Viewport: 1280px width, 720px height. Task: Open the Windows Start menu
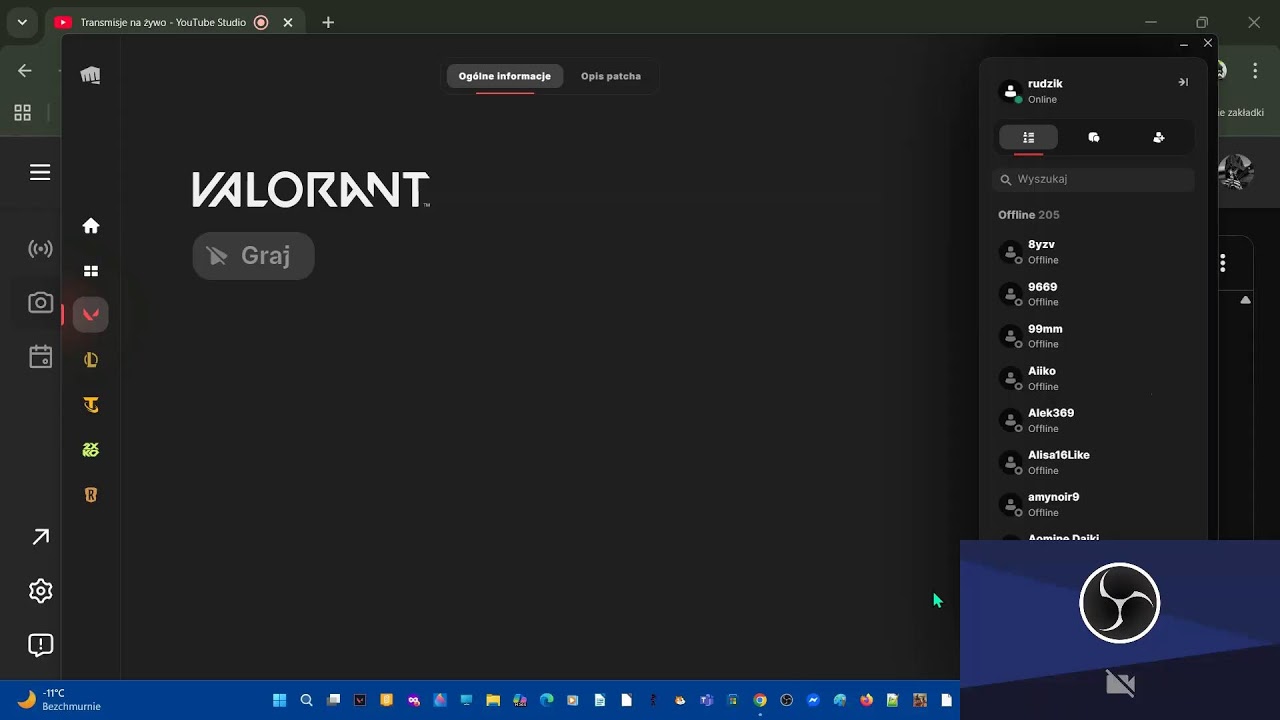click(x=280, y=700)
